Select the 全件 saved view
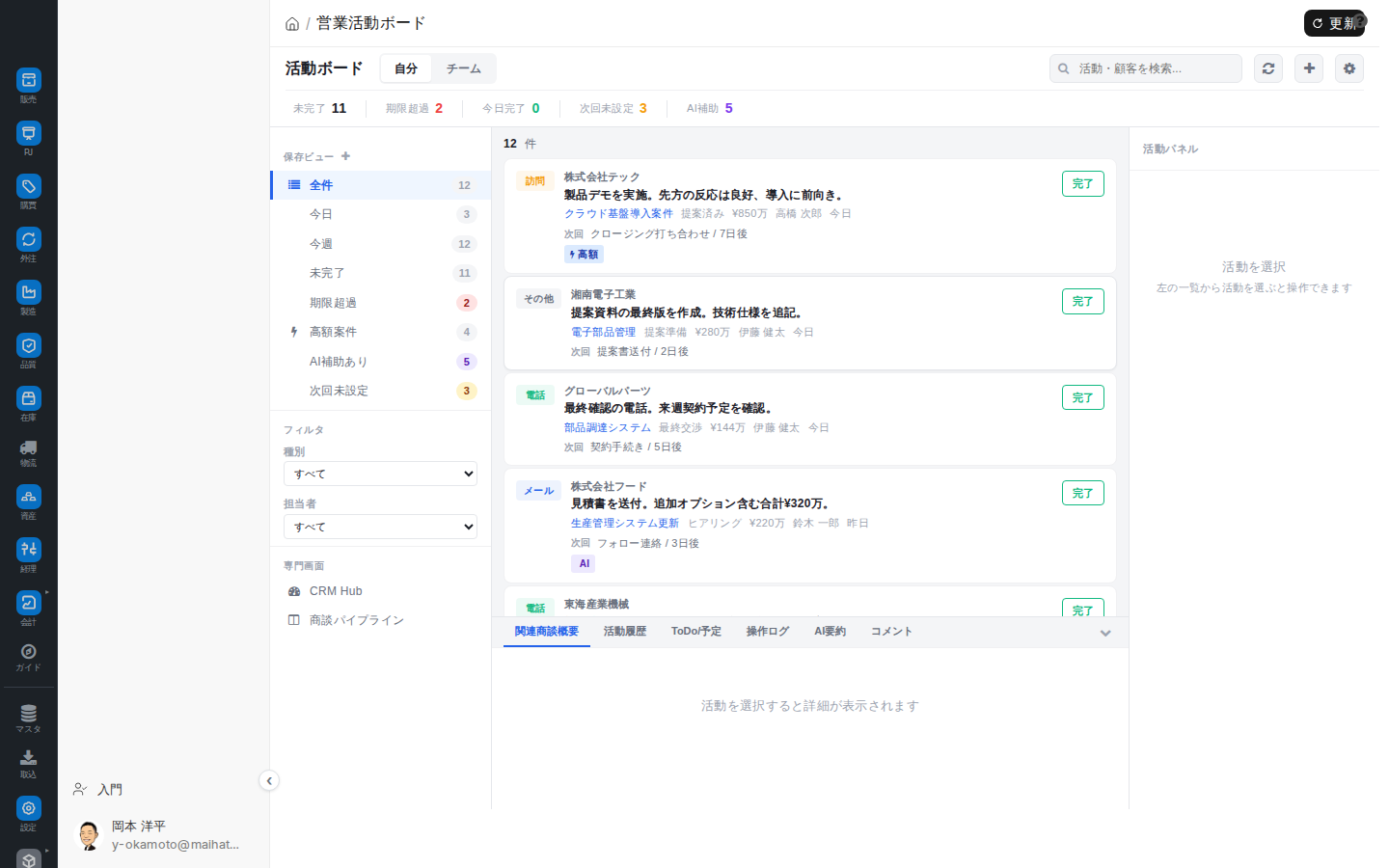Viewport: 1389px width, 868px height. click(x=381, y=185)
